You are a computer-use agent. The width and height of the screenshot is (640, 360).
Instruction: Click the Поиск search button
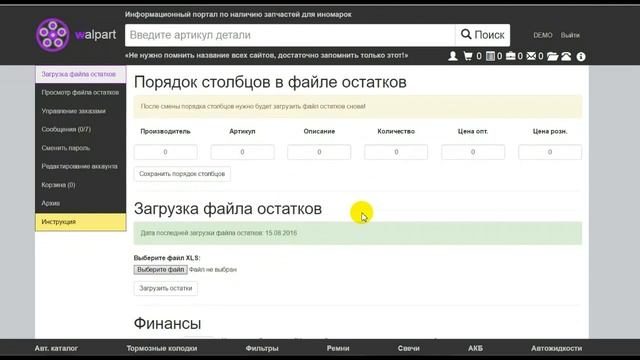coord(482,35)
